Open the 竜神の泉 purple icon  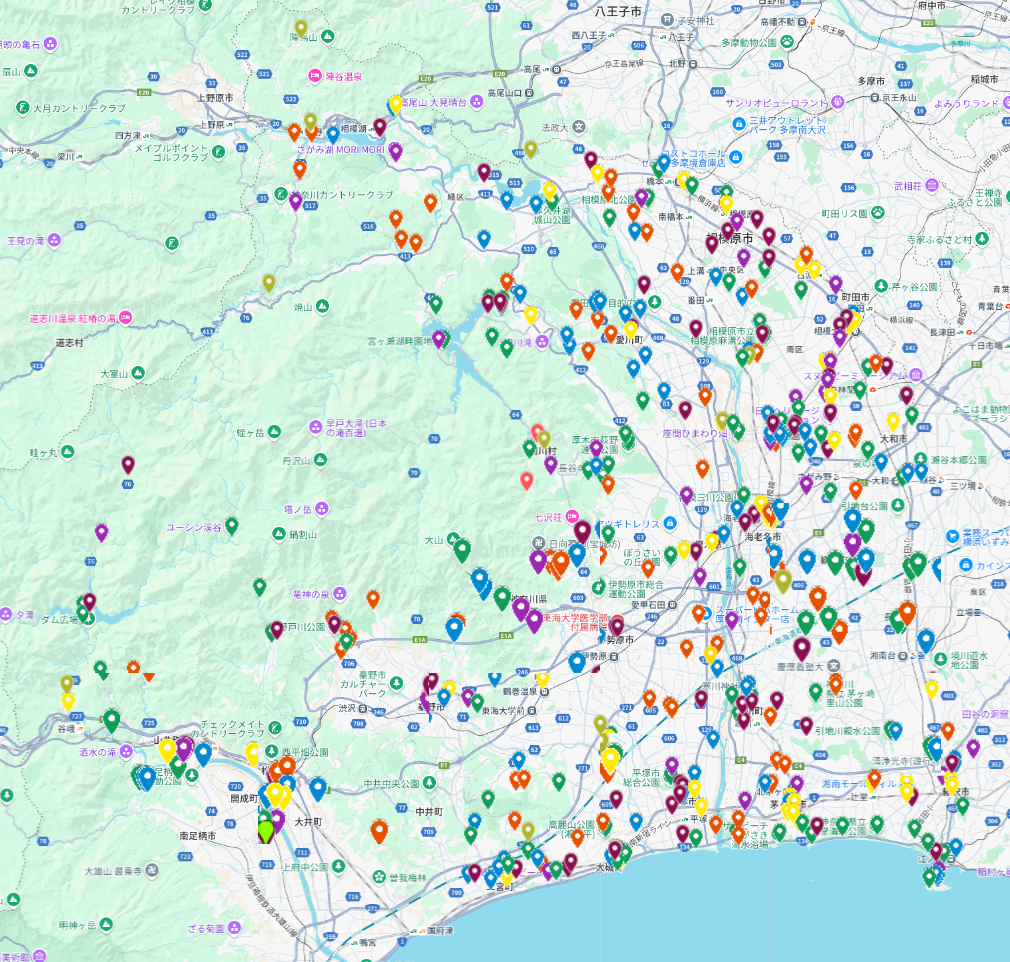(339, 593)
